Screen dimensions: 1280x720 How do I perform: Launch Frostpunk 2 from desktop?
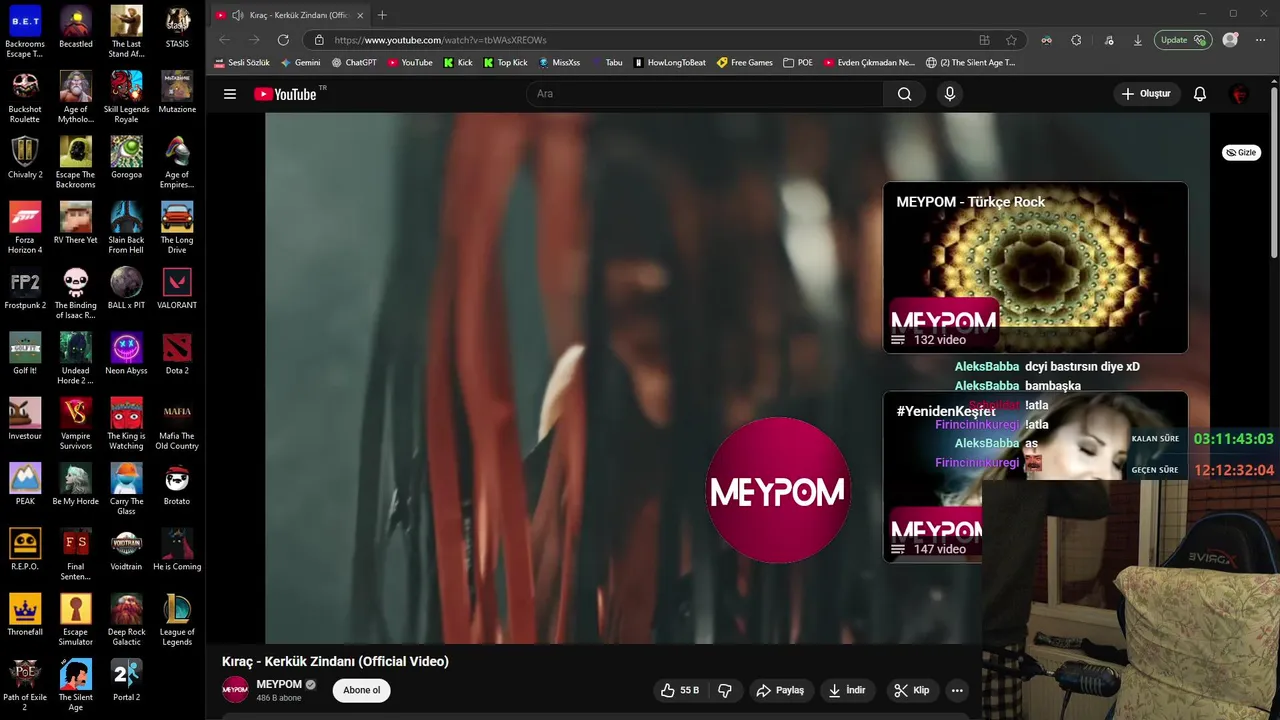click(25, 288)
